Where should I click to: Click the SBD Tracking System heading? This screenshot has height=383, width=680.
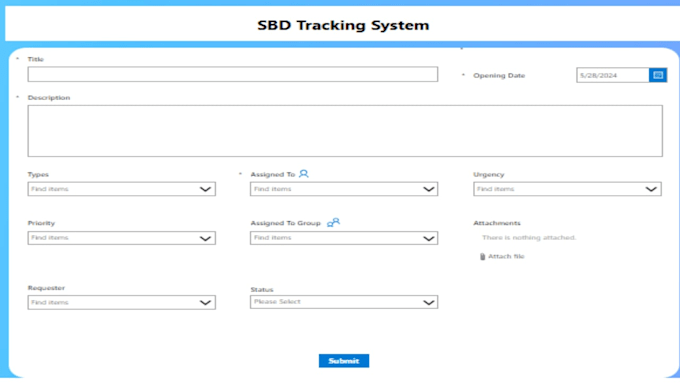pos(343,25)
